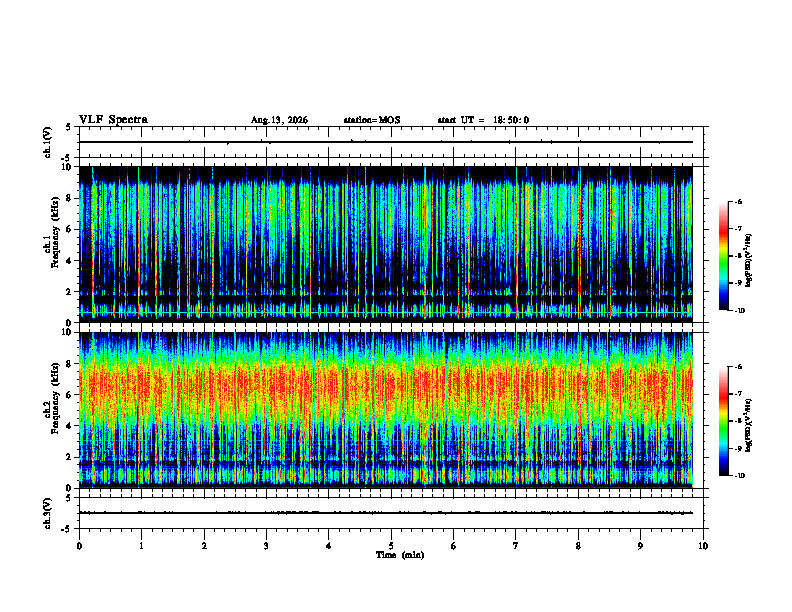This screenshot has width=792, height=612.
Task: Click the ch.3 voltage waveform trace
Action: point(386,513)
